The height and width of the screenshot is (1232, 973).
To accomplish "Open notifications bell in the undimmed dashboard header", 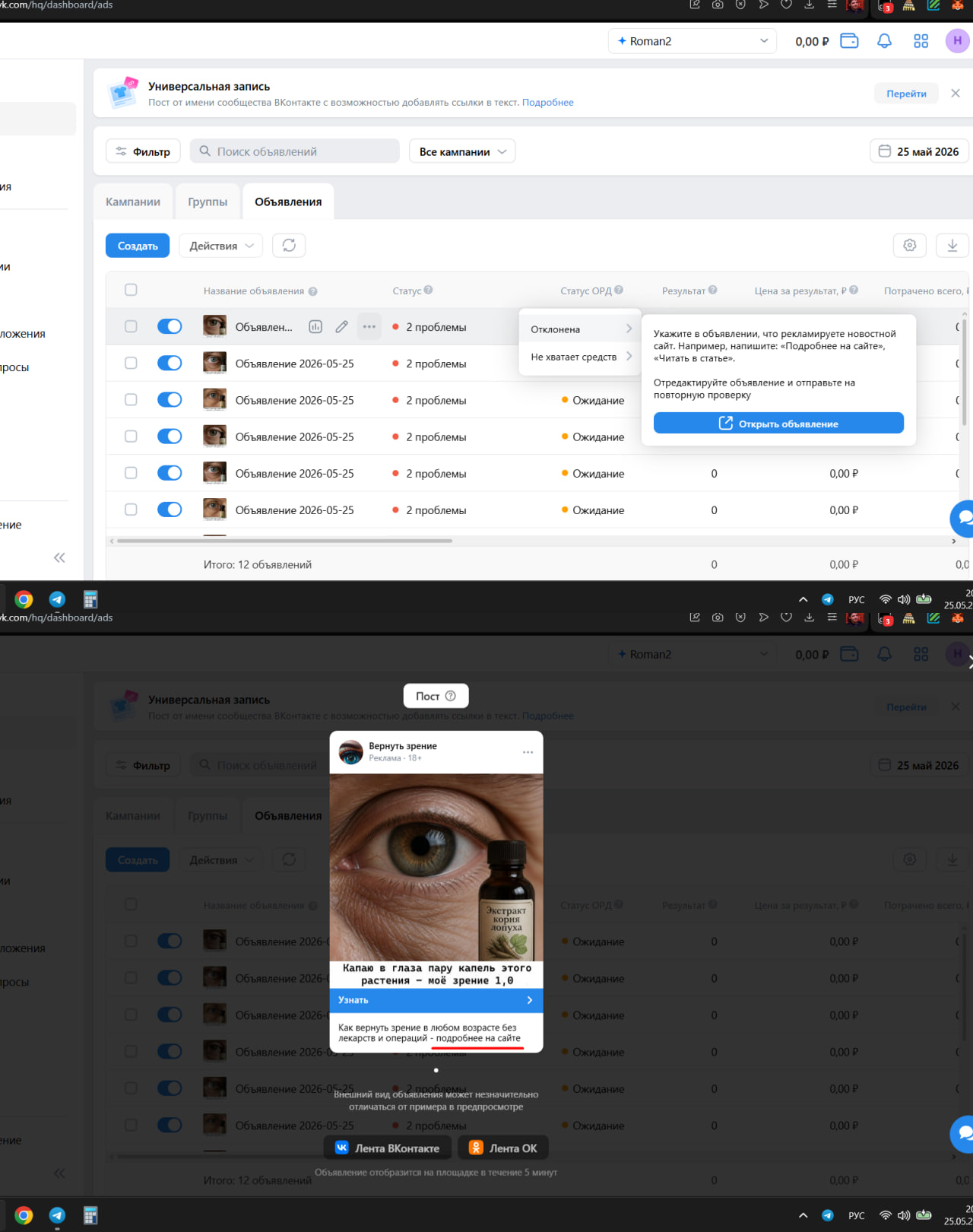I will [884, 41].
